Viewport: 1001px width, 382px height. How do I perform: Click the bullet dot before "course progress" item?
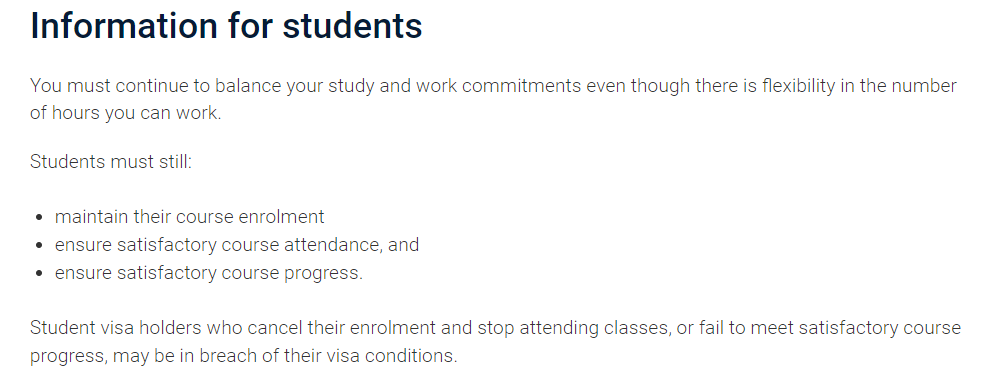(x=40, y=273)
